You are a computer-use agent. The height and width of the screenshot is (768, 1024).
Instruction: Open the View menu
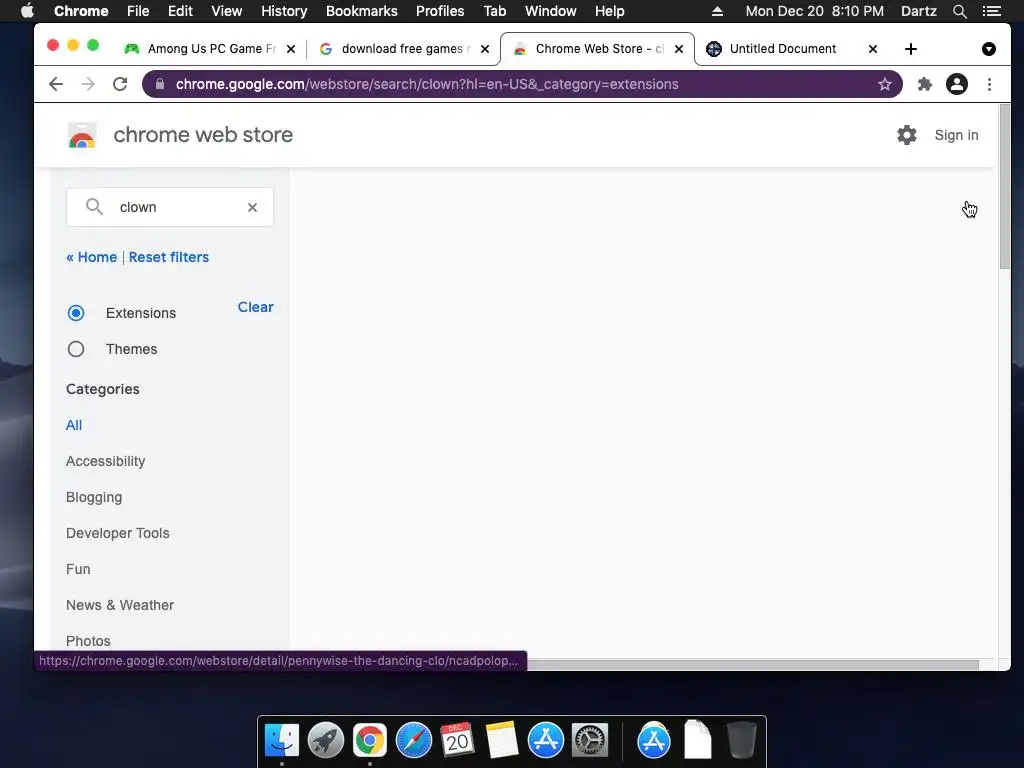click(x=227, y=11)
